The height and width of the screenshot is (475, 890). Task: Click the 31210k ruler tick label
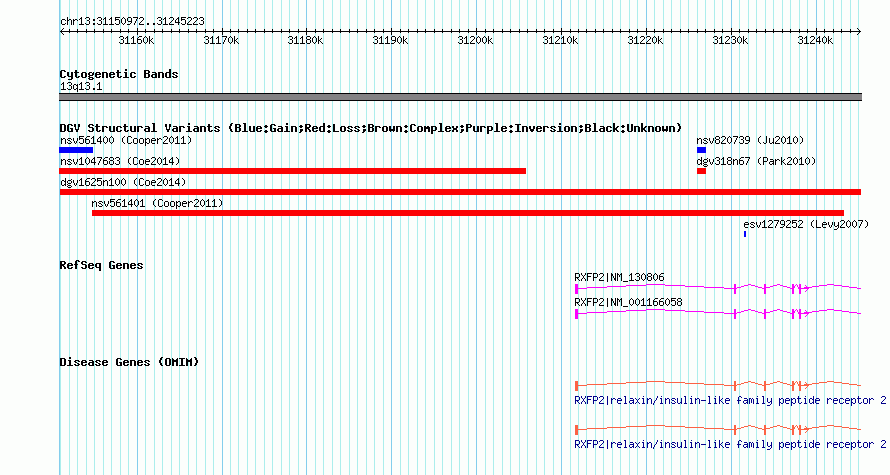tap(561, 40)
